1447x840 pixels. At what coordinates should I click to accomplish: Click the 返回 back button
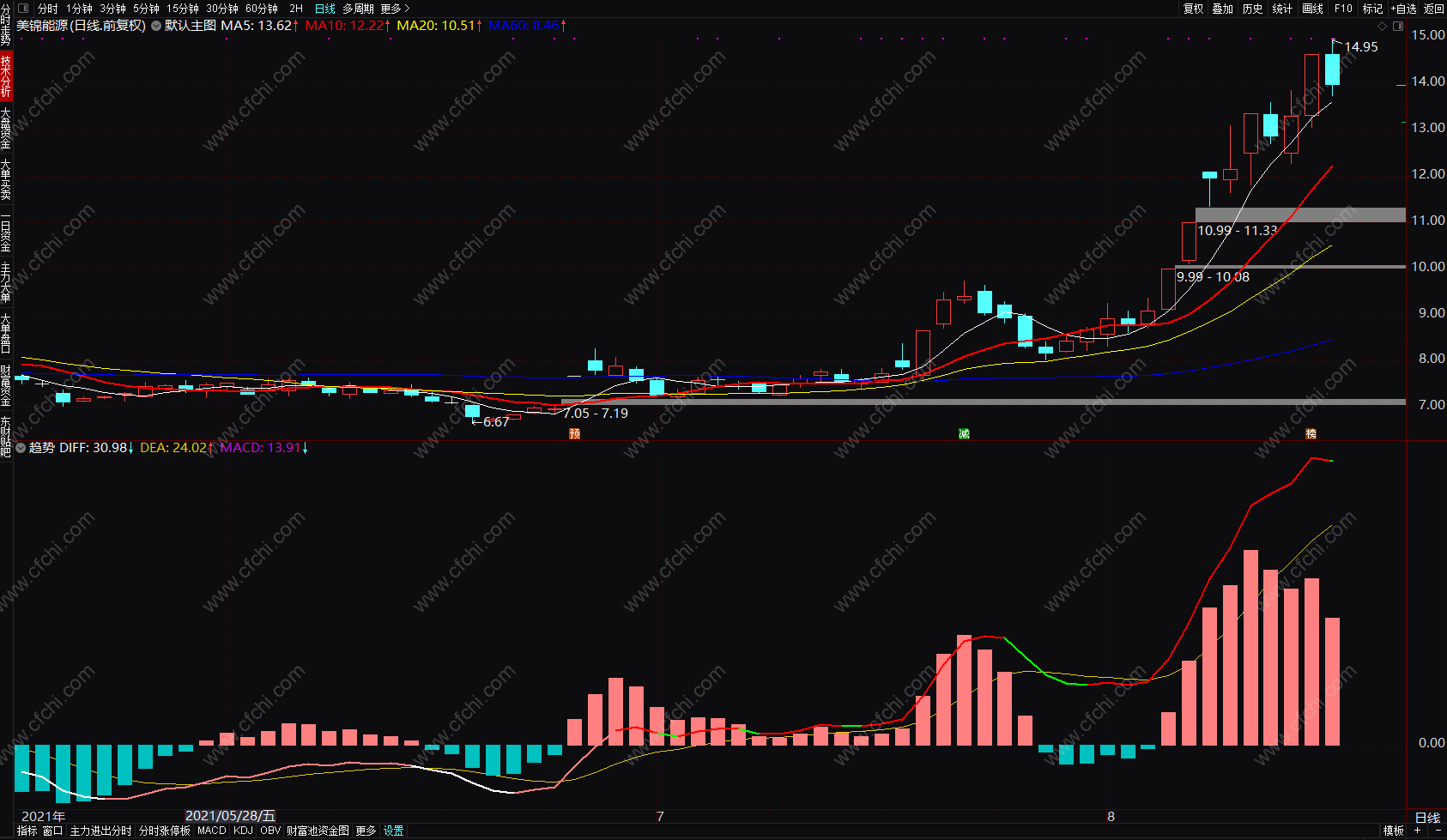point(1434,9)
